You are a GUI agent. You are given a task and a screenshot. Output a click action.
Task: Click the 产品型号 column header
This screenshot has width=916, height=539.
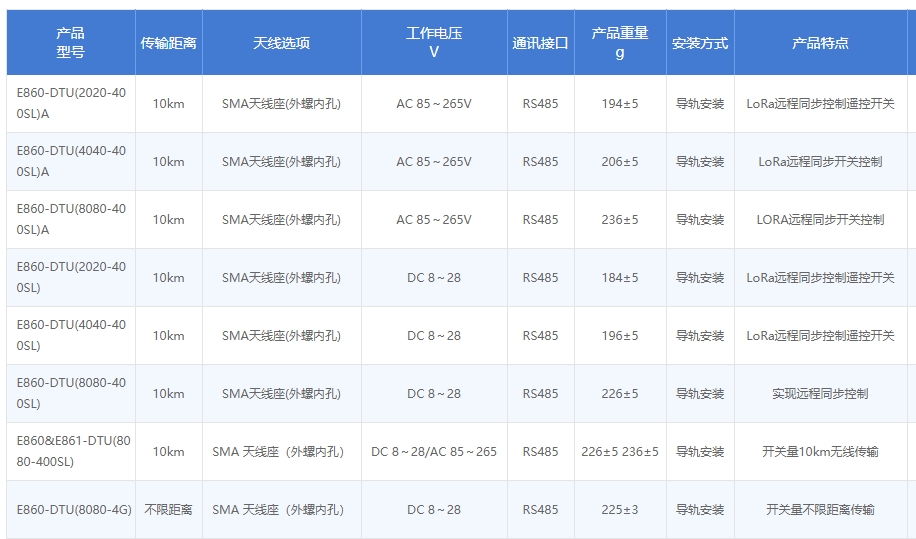(x=71, y=42)
